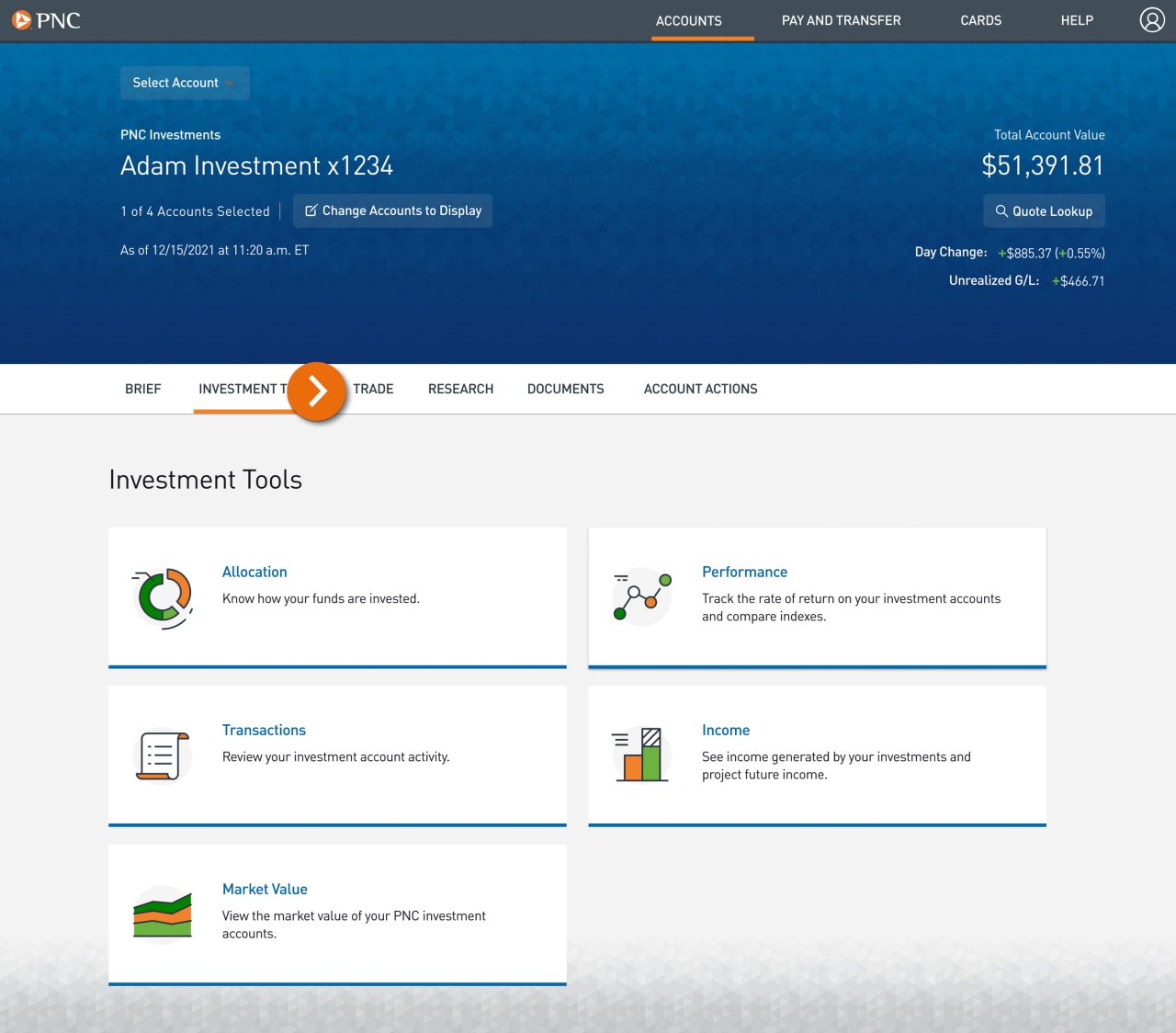The width and height of the screenshot is (1176, 1033).
Task: Open the user profile icon
Action: click(x=1152, y=19)
